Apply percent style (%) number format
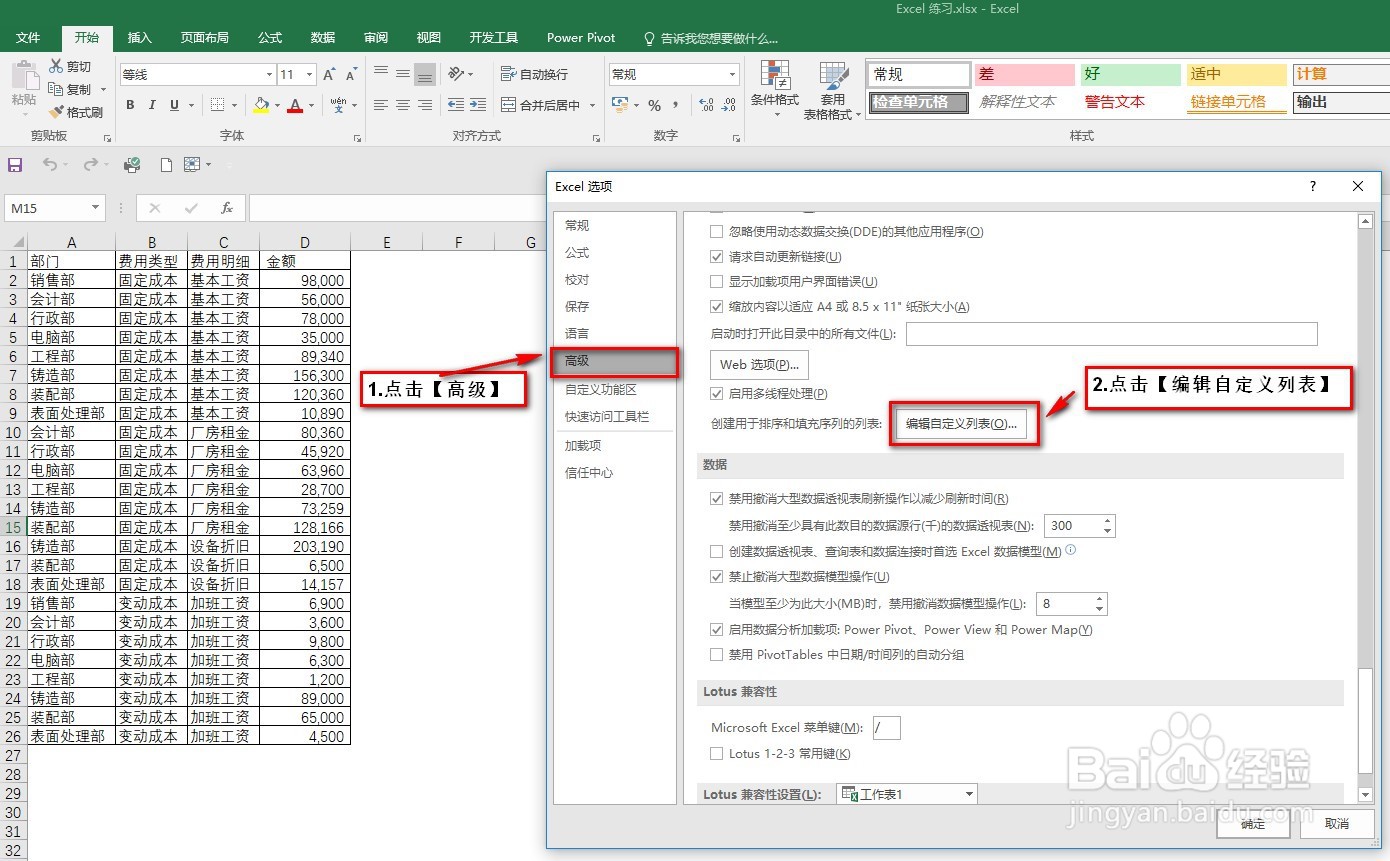The width and height of the screenshot is (1390, 861). point(654,105)
